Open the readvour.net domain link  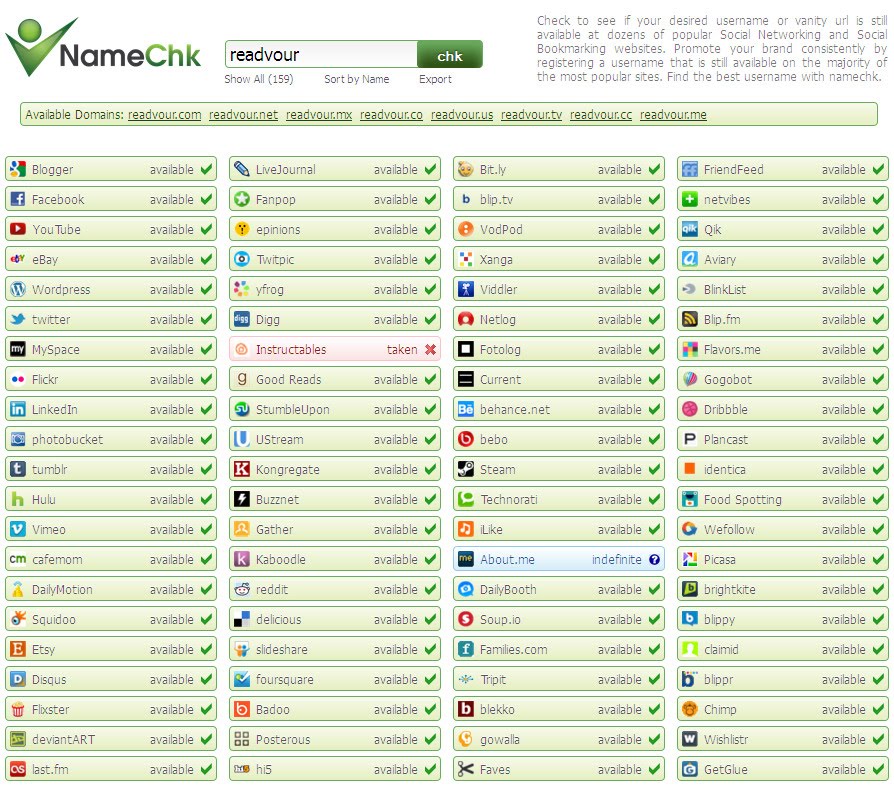pyautogui.click(x=243, y=115)
